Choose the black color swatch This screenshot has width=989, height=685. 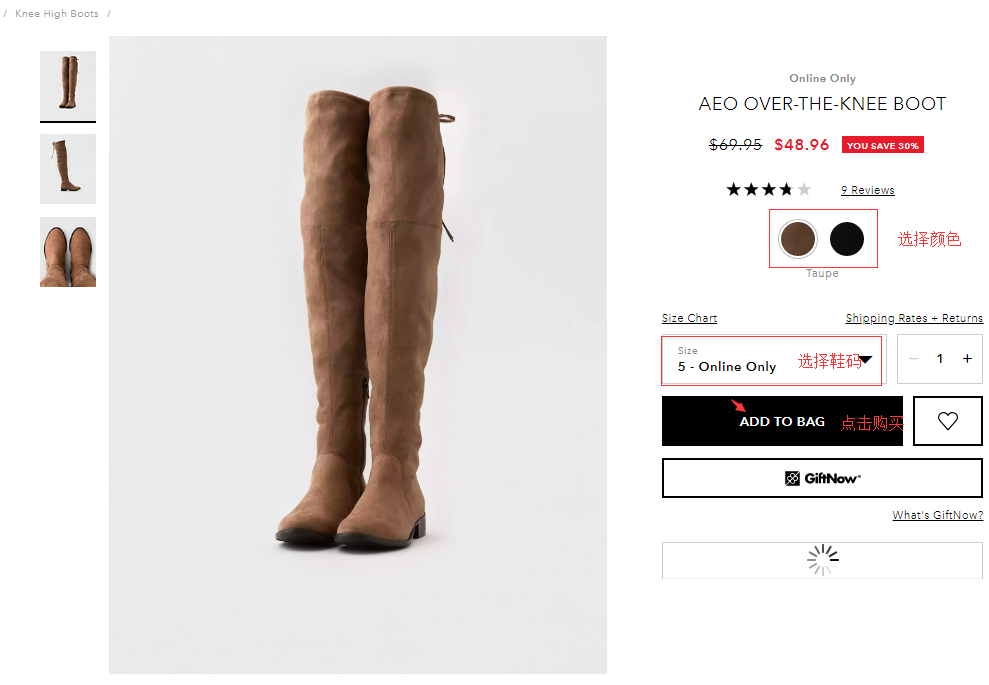click(x=847, y=239)
